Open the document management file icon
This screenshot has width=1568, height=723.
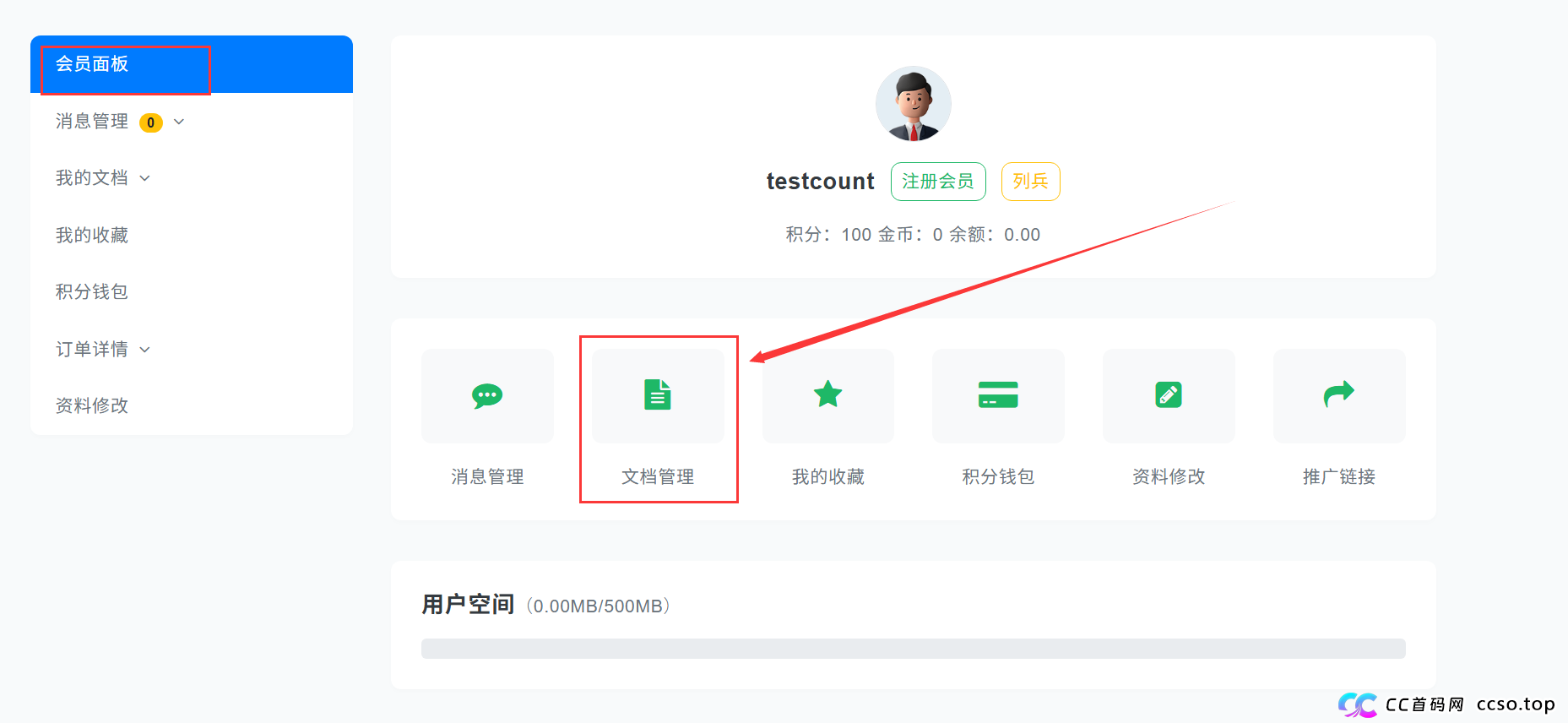coord(658,395)
